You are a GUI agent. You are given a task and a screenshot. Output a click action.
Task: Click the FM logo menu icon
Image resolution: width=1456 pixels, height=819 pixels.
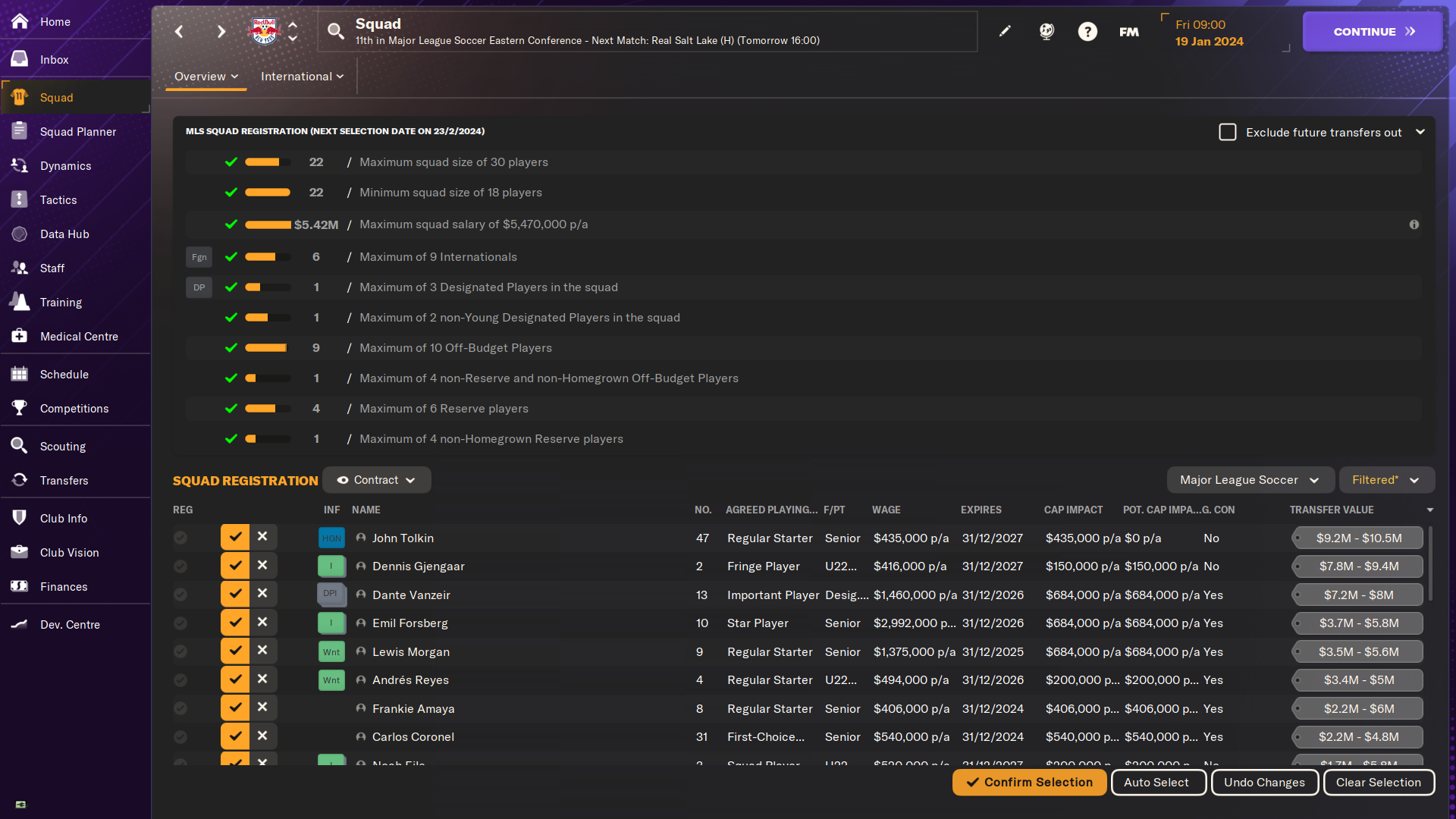[1129, 31]
